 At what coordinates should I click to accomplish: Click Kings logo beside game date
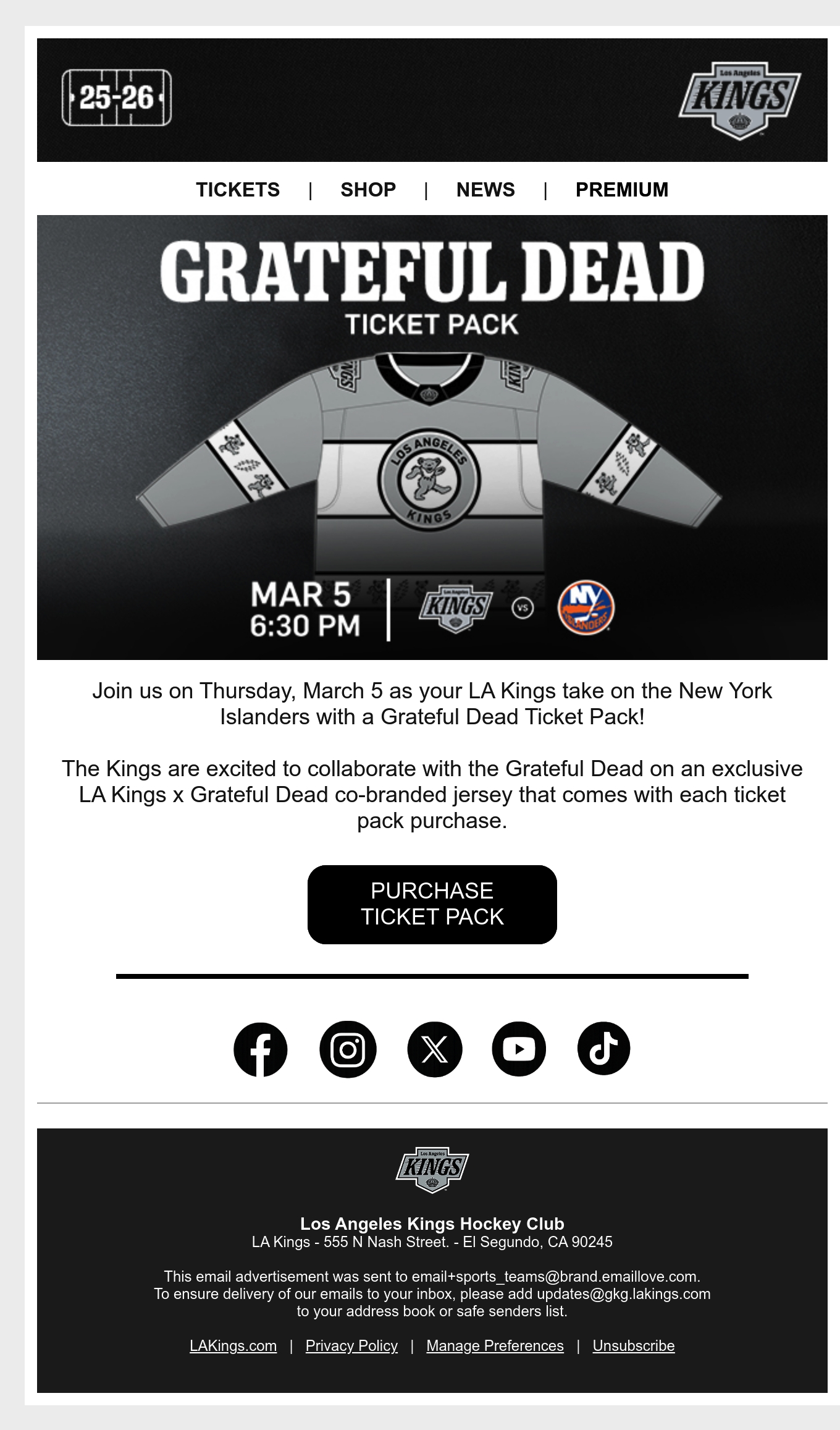456,608
